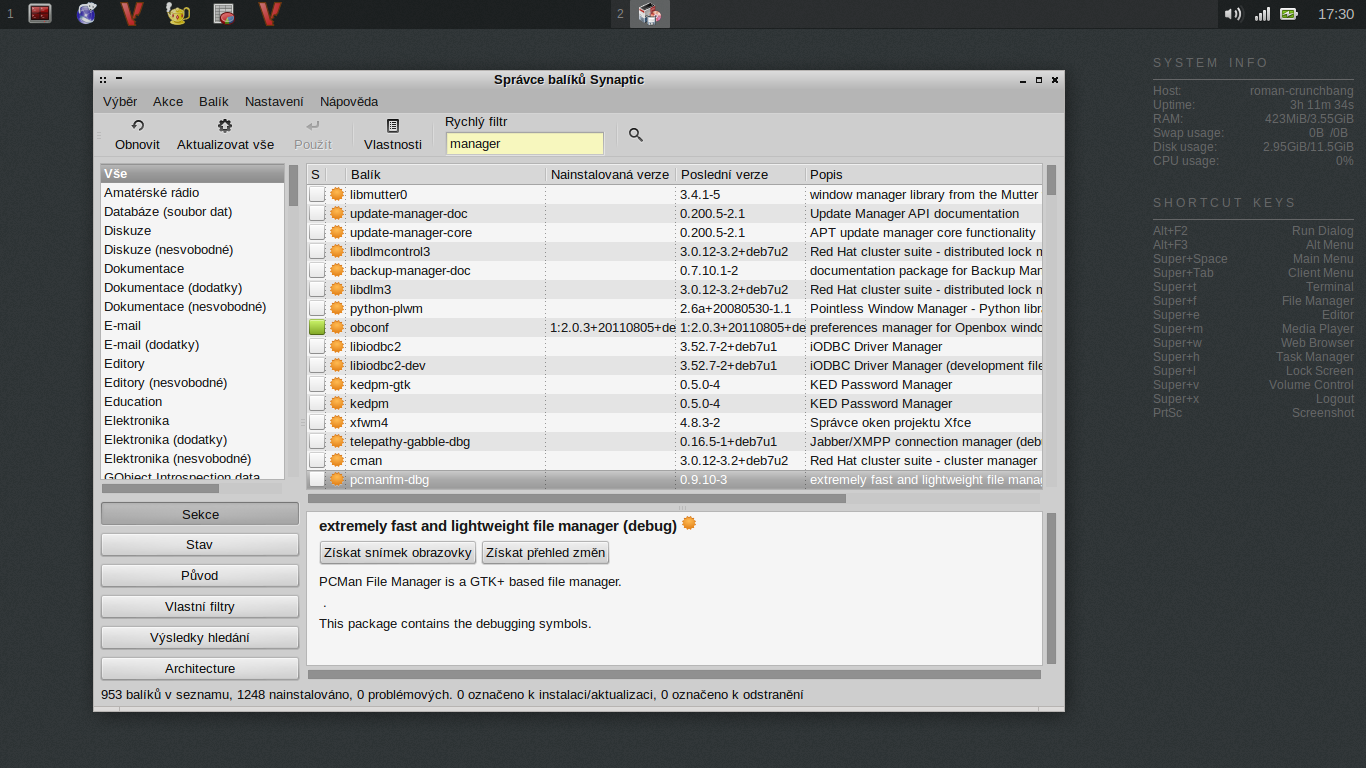This screenshot has height=768, width=1366.
Task: Open the Nápověda menu
Action: [349, 101]
